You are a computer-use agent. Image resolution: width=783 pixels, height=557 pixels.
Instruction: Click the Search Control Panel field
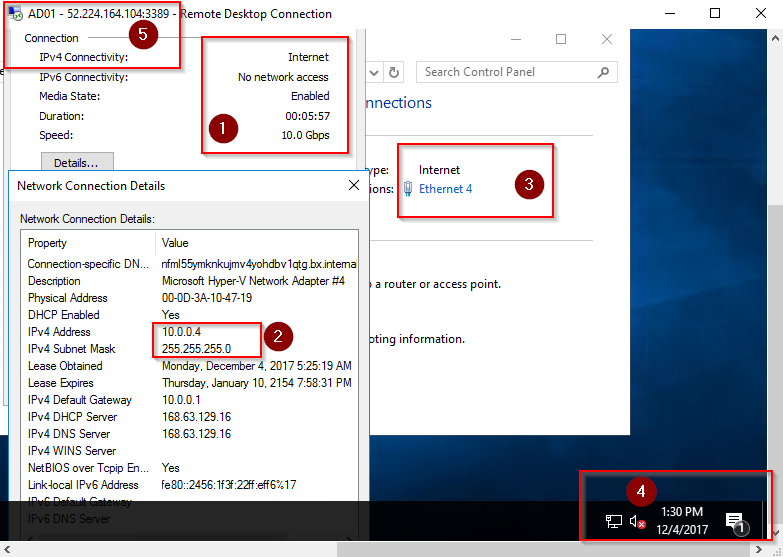pos(517,72)
